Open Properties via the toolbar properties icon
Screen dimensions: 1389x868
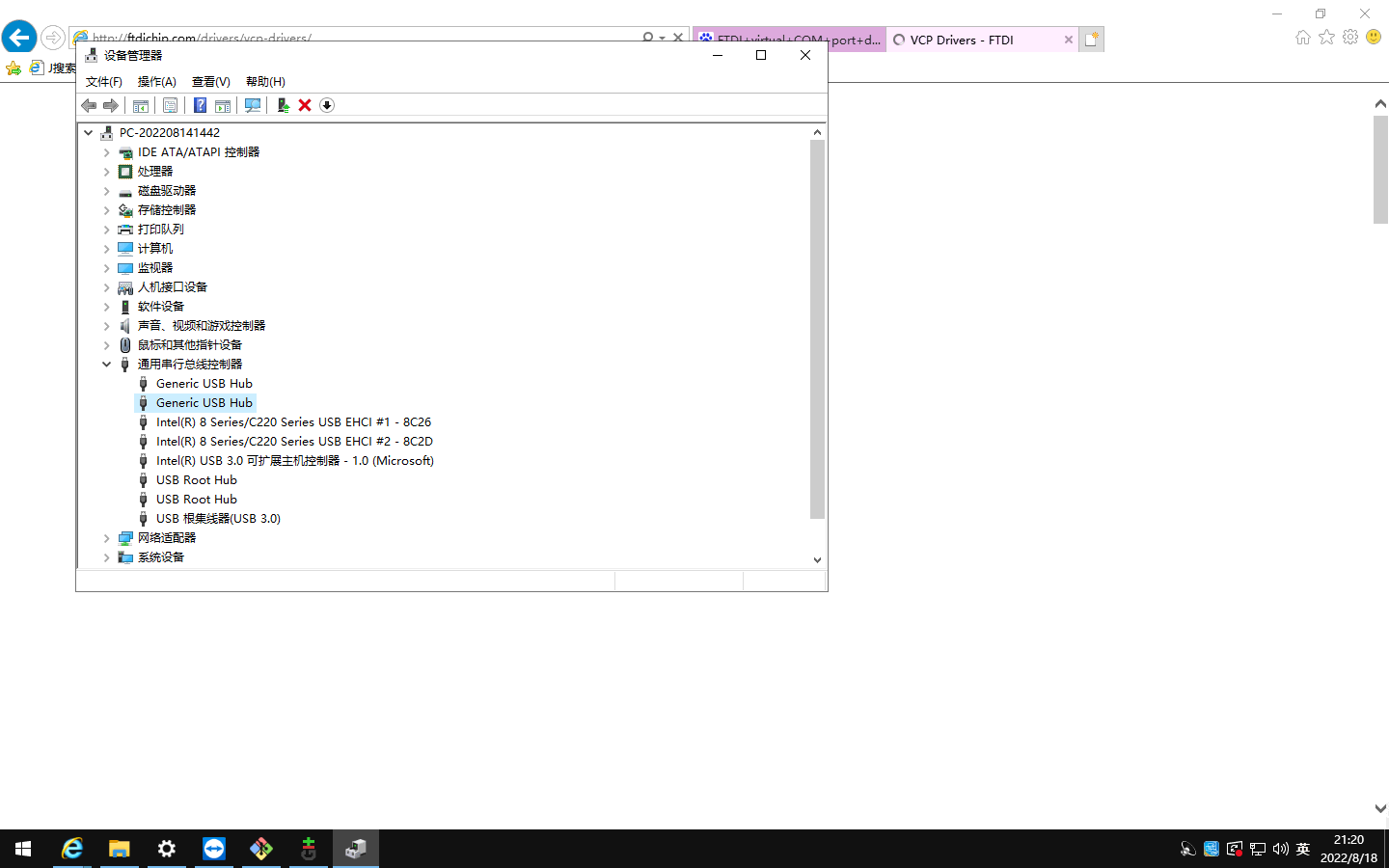[x=171, y=105]
